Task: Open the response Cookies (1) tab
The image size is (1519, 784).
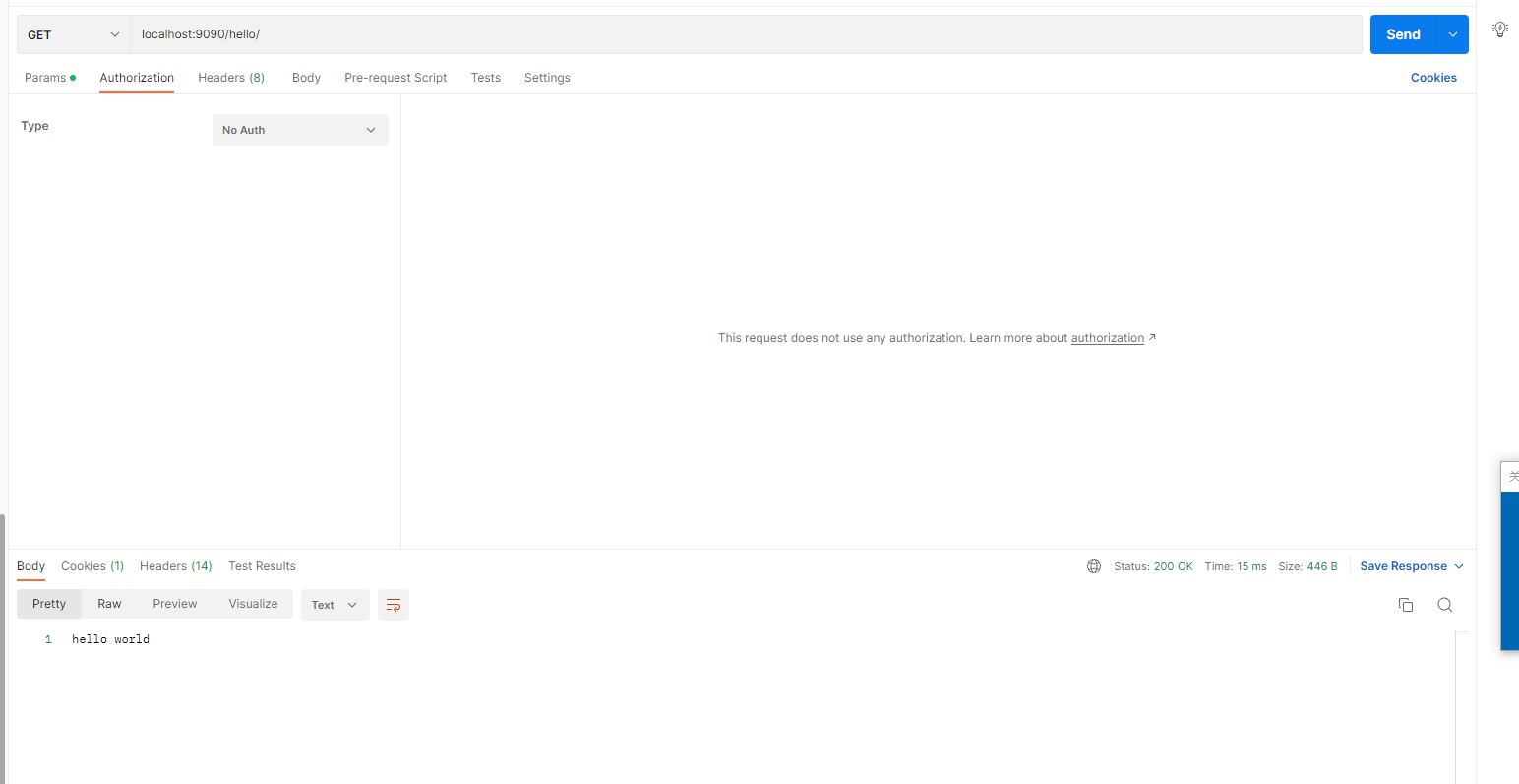Action: [x=92, y=566]
